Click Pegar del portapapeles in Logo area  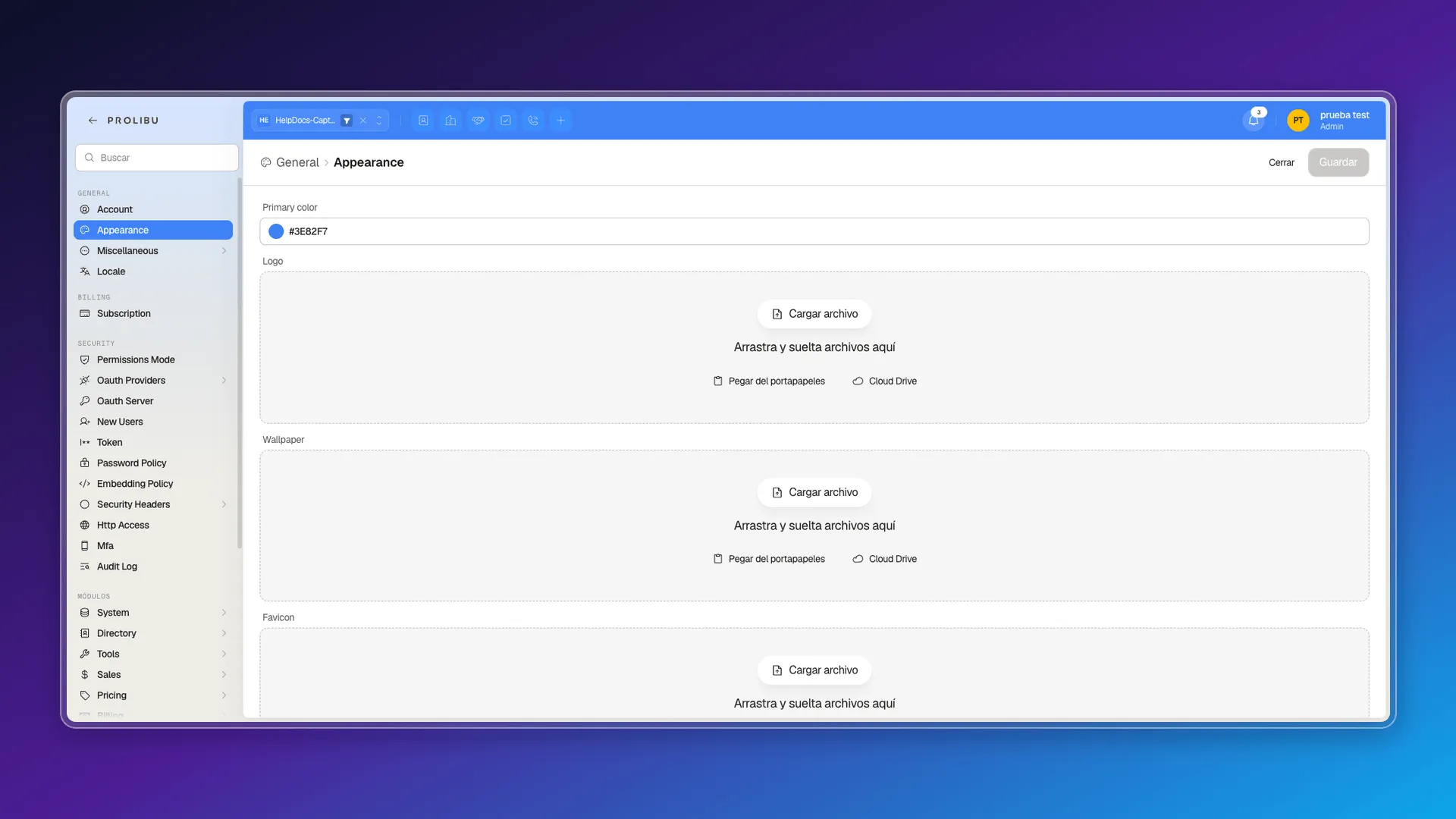769,381
